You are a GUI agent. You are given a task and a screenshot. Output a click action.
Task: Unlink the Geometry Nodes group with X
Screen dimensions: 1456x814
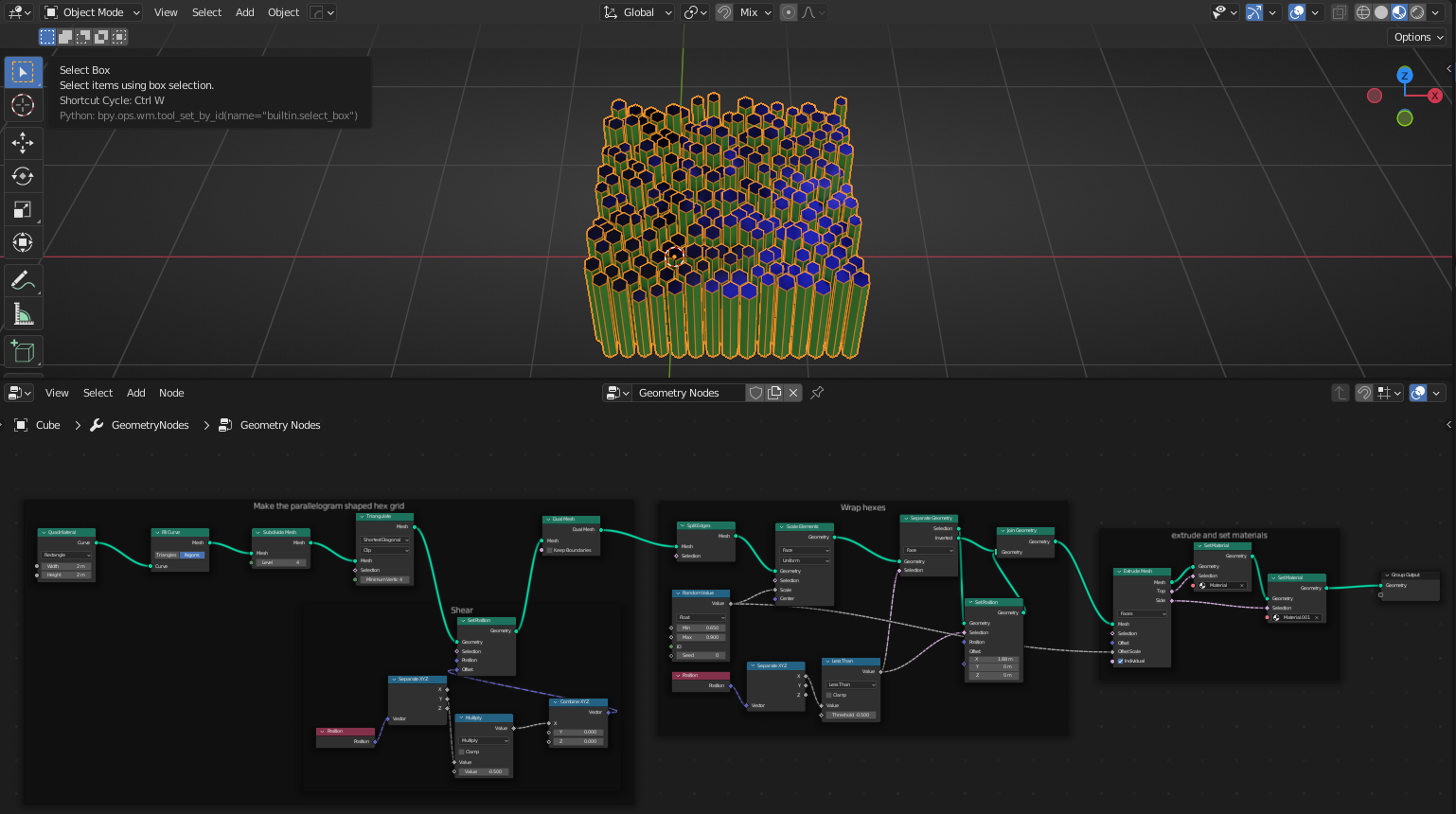793,393
